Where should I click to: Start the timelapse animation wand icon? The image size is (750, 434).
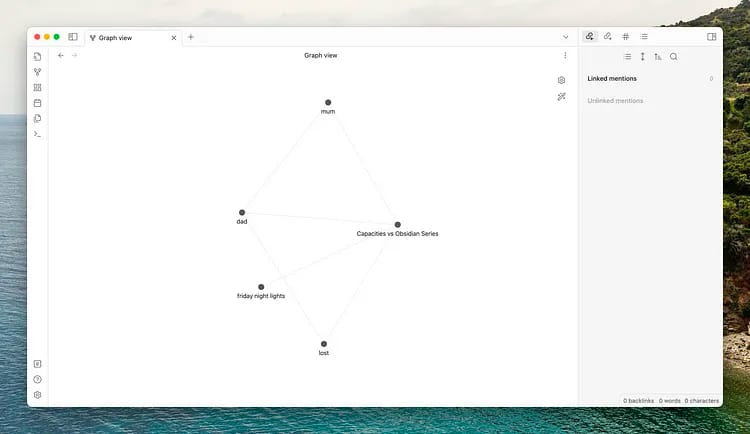click(x=562, y=97)
